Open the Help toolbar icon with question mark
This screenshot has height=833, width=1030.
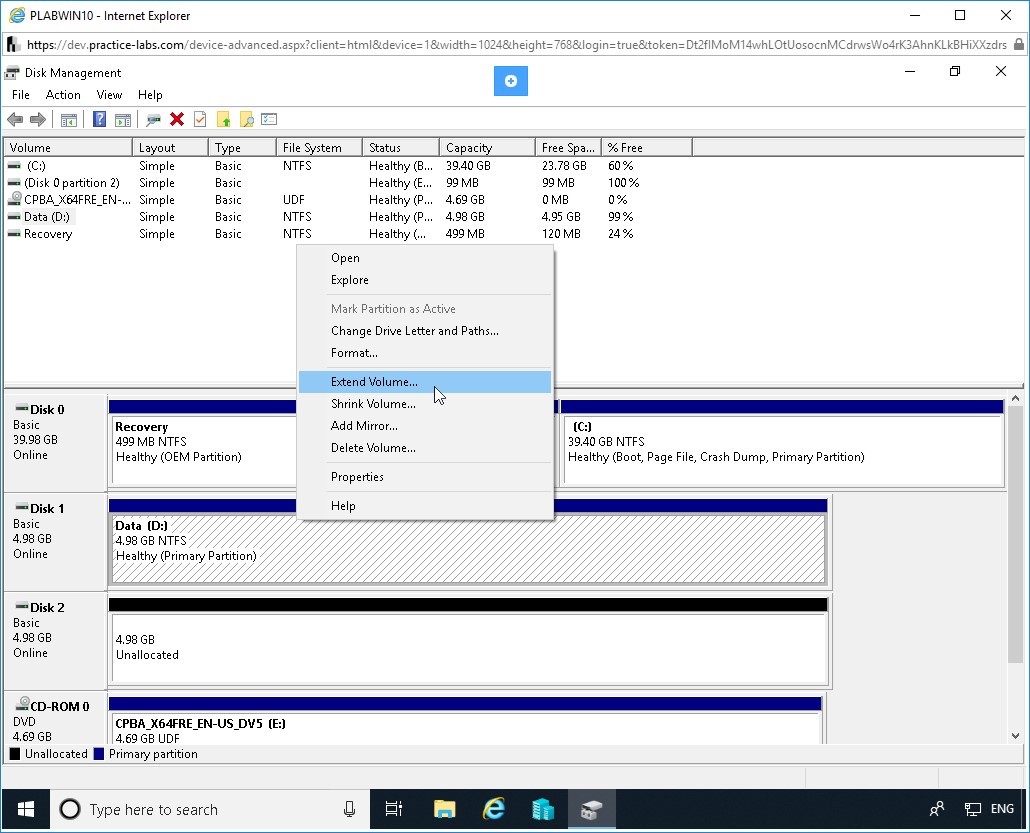(99, 120)
